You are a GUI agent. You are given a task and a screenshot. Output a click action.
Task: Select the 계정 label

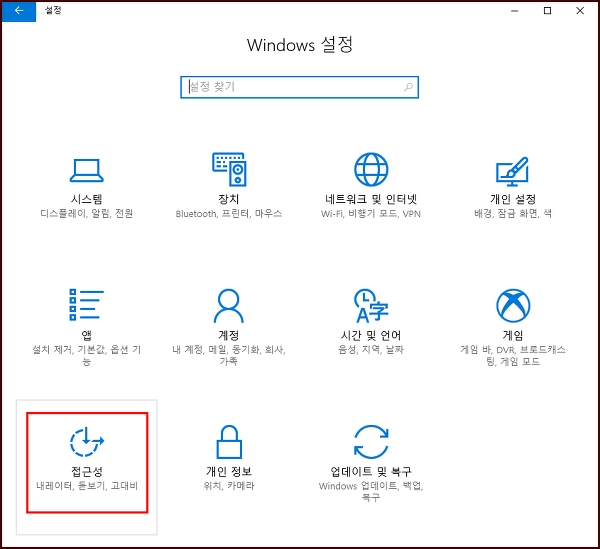pos(229,335)
